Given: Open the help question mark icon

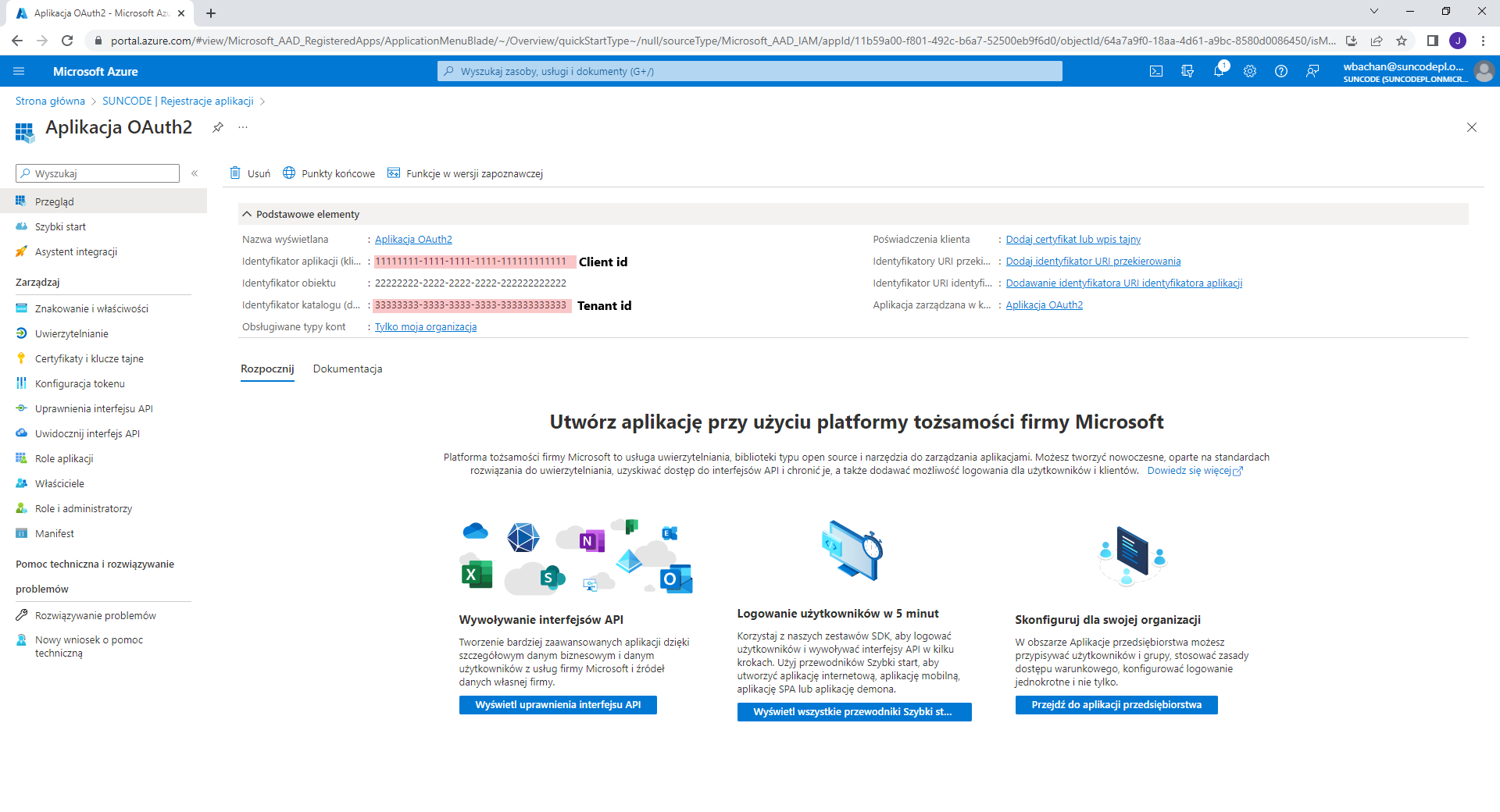Looking at the screenshot, I should coord(1281,71).
